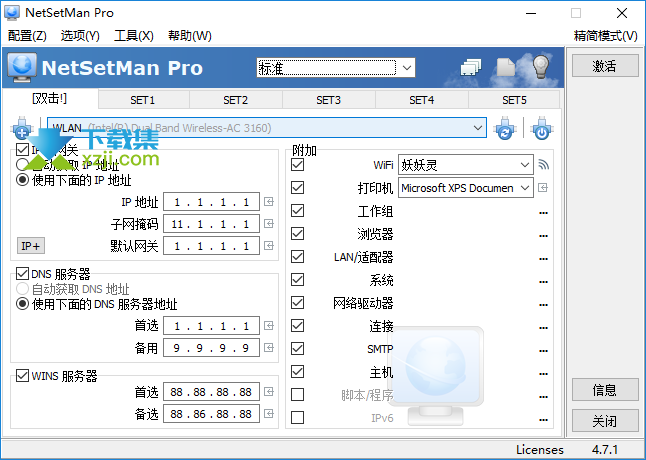Click the DNS 备用 9.9.9.9 field
Image resolution: width=646 pixels, height=460 pixels.
coord(211,348)
